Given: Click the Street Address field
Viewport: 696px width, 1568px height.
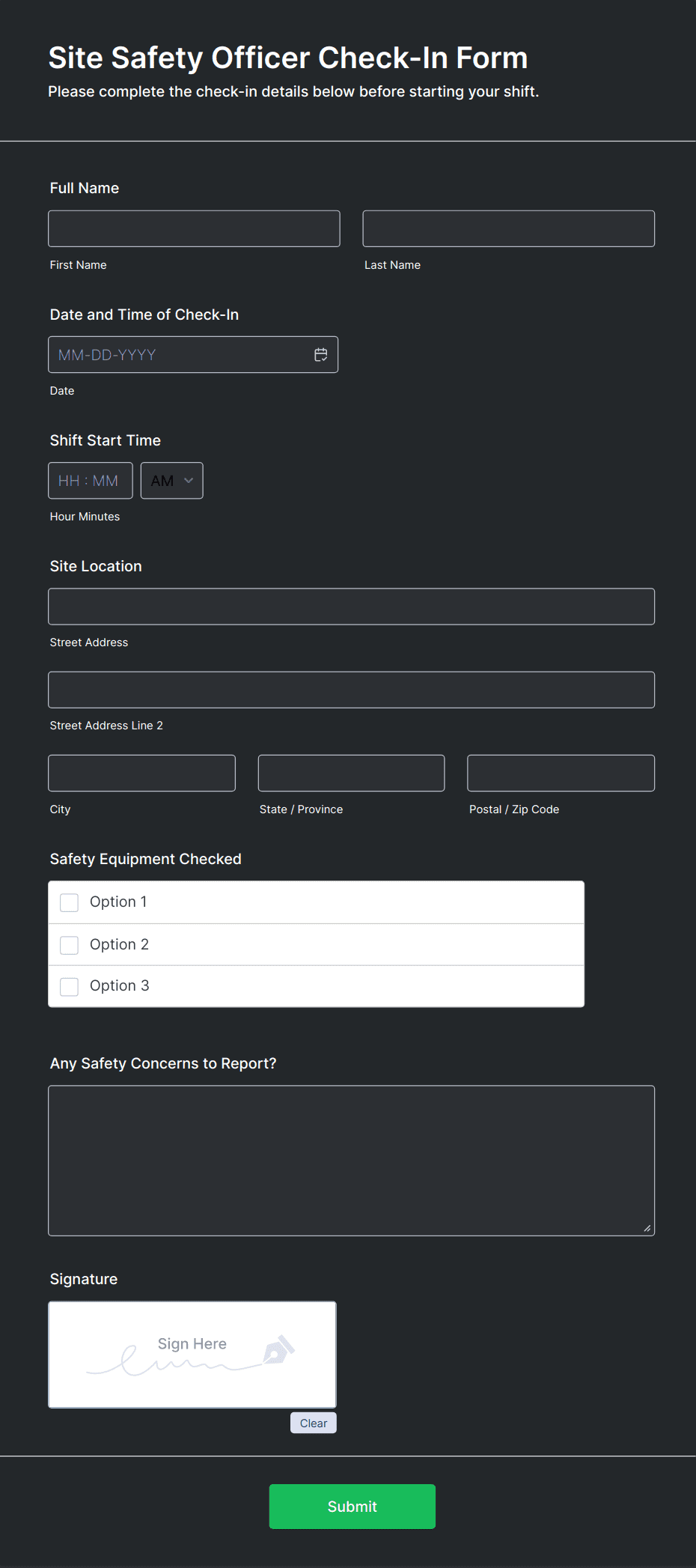Looking at the screenshot, I should pyautogui.click(x=351, y=607).
